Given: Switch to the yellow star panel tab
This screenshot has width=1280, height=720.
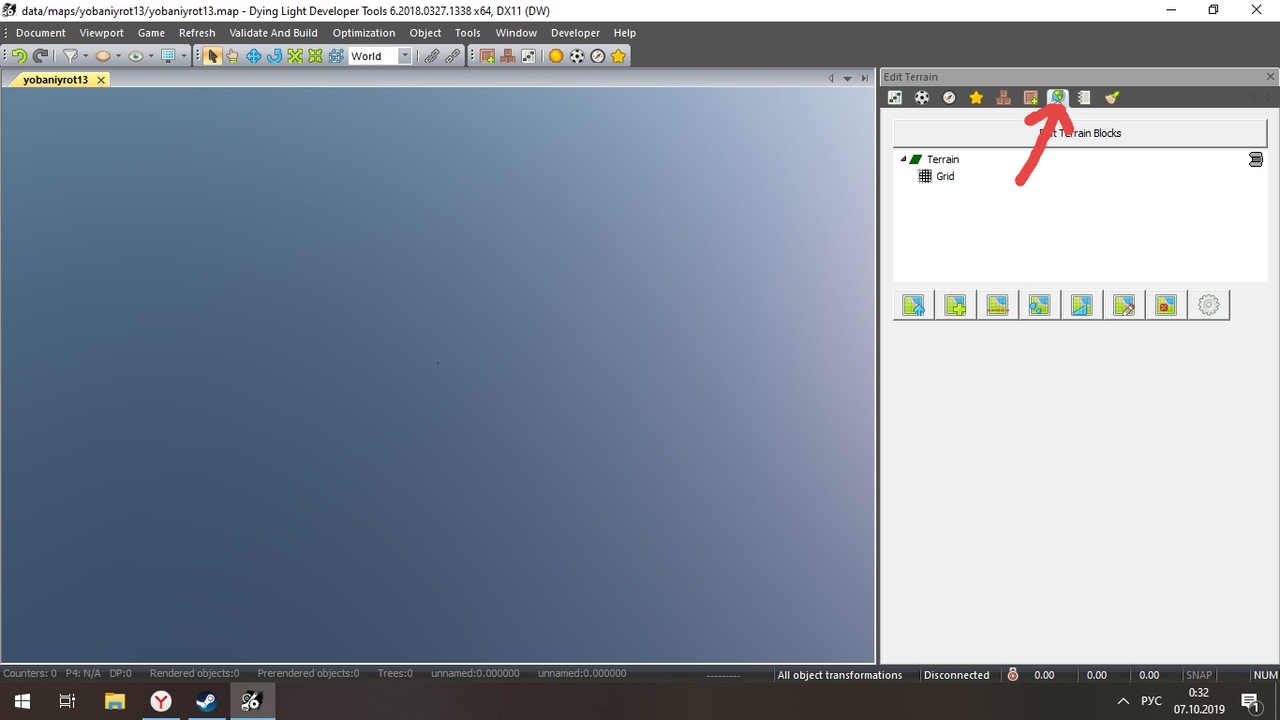Looking at the screenshot, I should pos(976,97).
